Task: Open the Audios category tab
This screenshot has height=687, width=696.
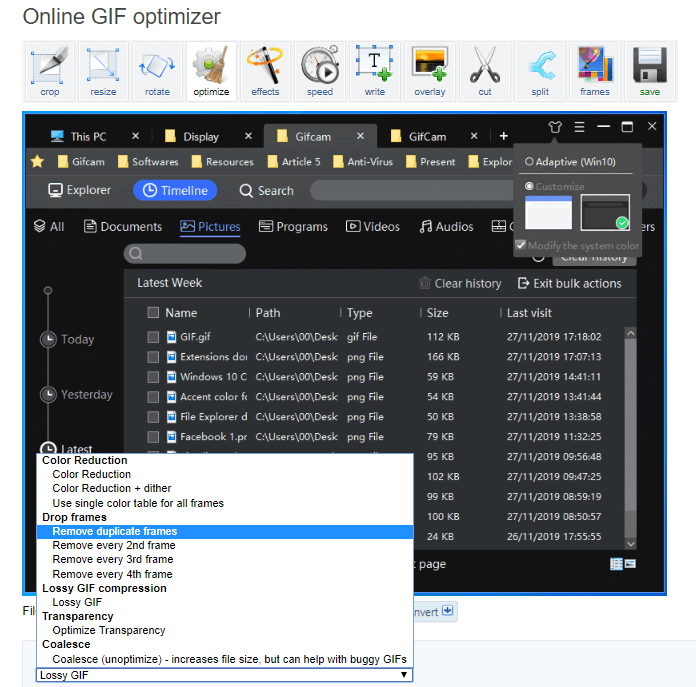Action: coord(447,227)
